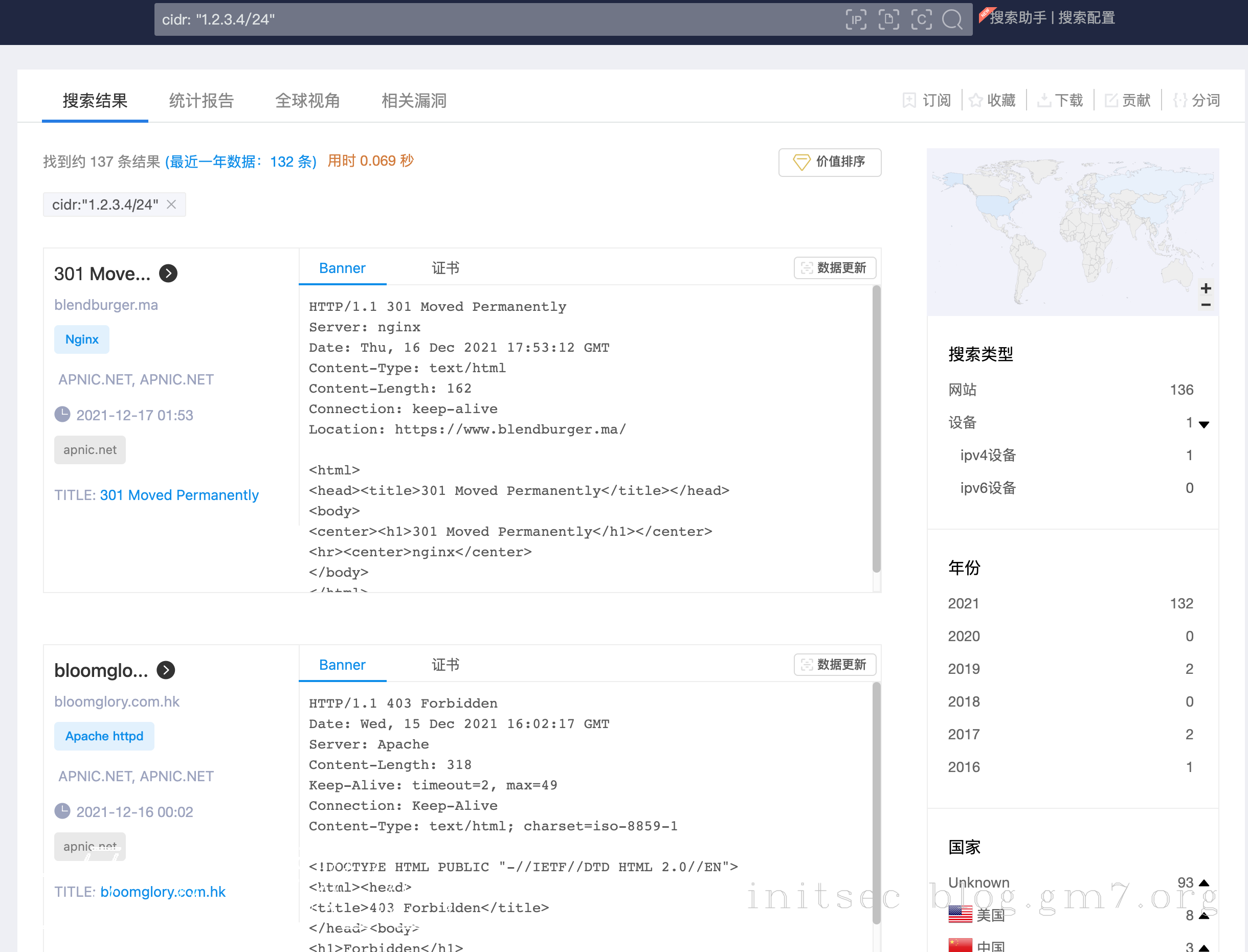The image size is (1248, 952).
Task: Click the 价值排序 sort button
Action: 829,162
